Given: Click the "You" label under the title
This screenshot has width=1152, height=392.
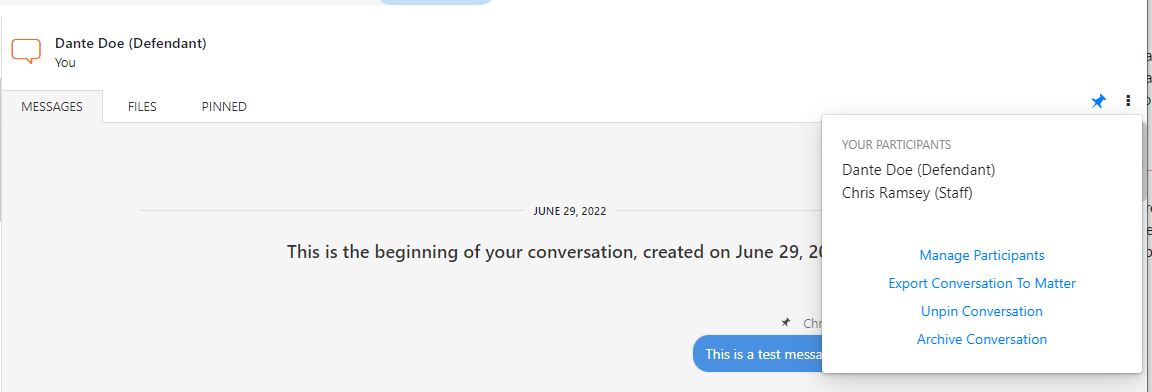Looking at the screenshot, I should 65,63.
